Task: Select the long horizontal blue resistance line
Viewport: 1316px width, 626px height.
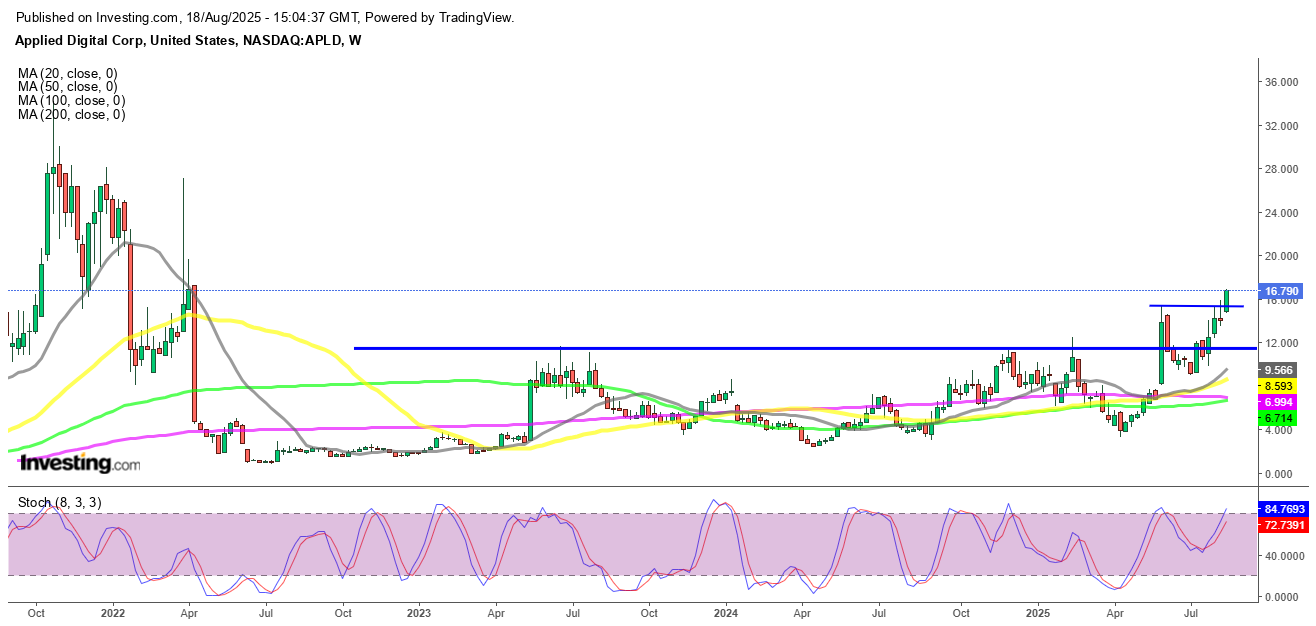Action: (x=700, y=348)
